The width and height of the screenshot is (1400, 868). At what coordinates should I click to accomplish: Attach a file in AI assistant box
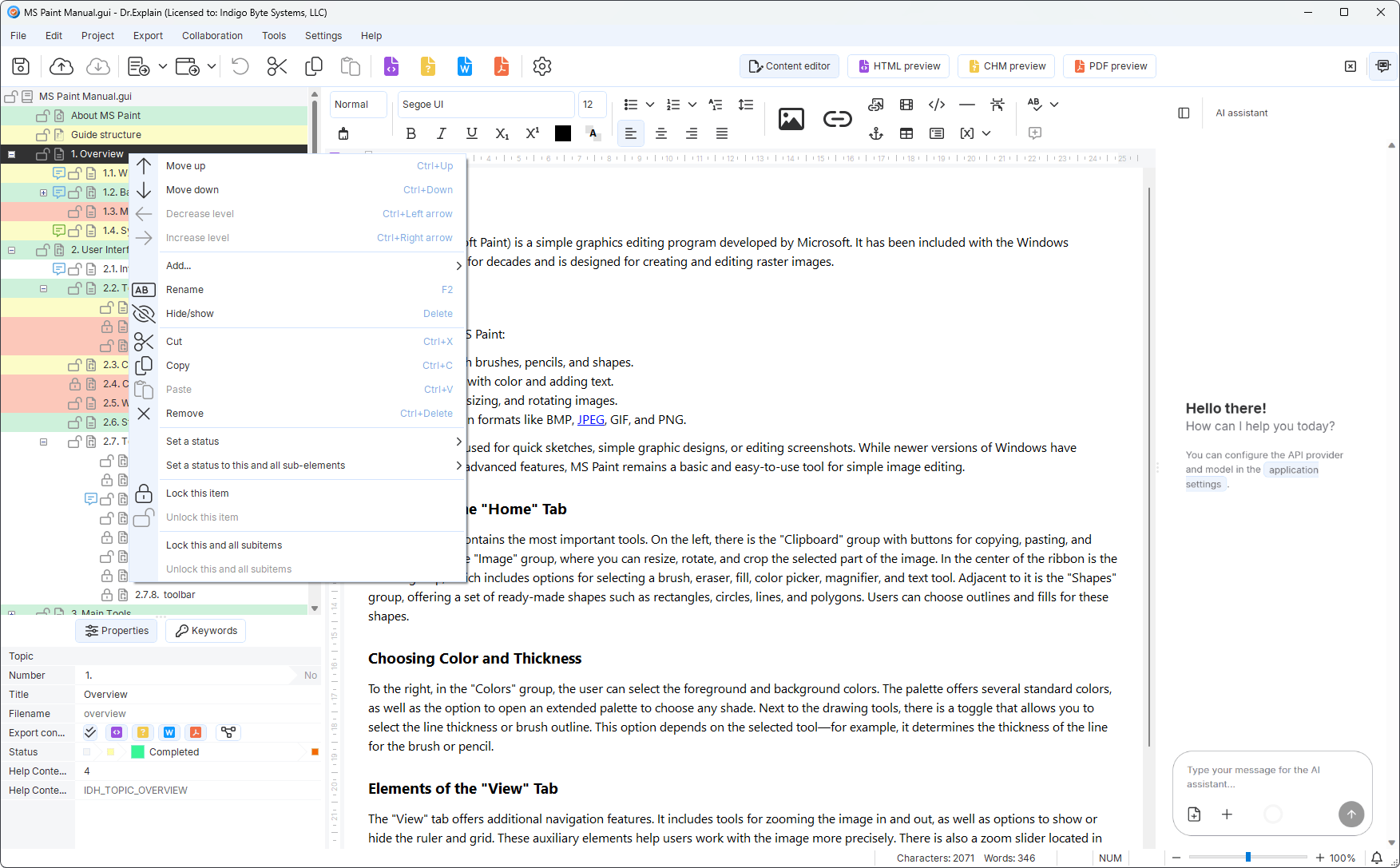click(x=1194, y=814)
